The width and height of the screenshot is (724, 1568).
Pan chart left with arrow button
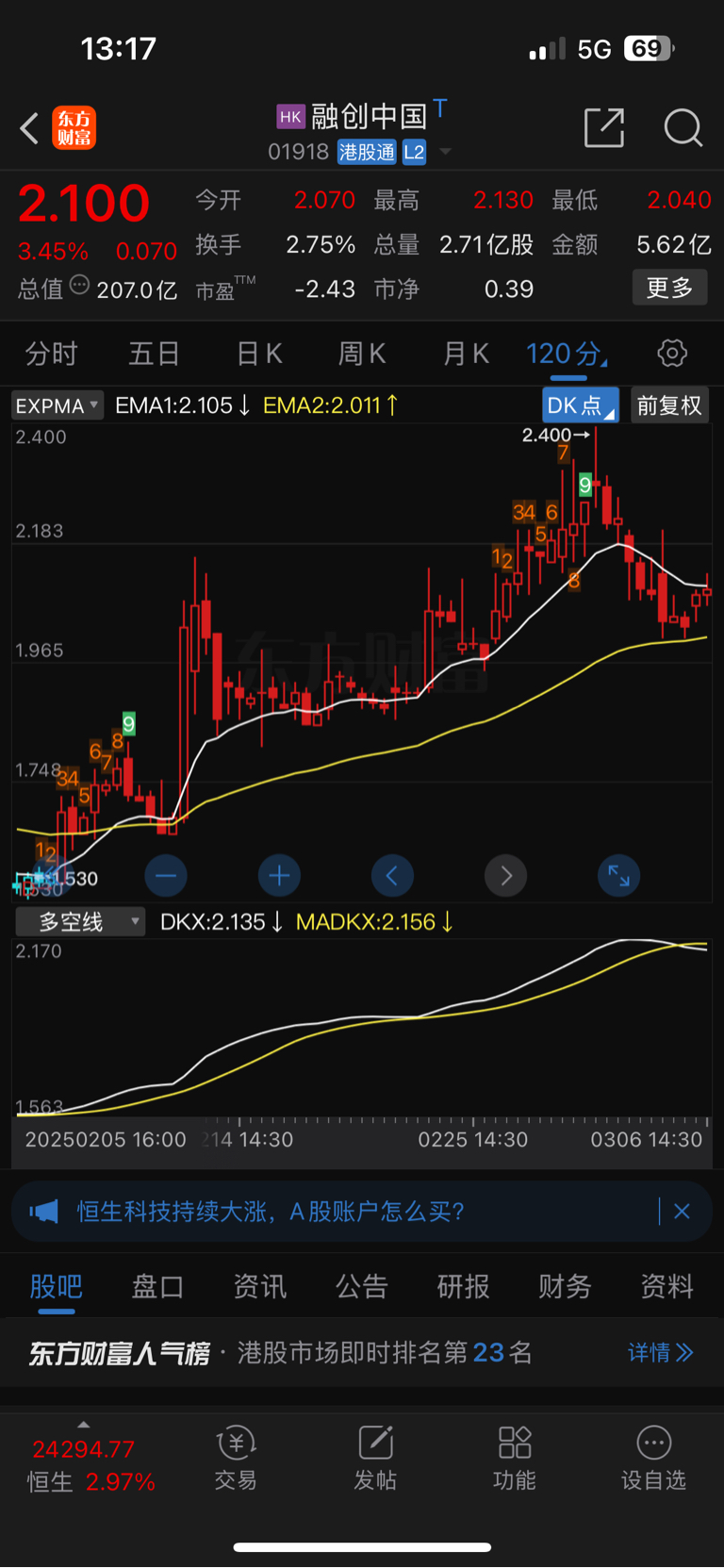tap(392, 876)
